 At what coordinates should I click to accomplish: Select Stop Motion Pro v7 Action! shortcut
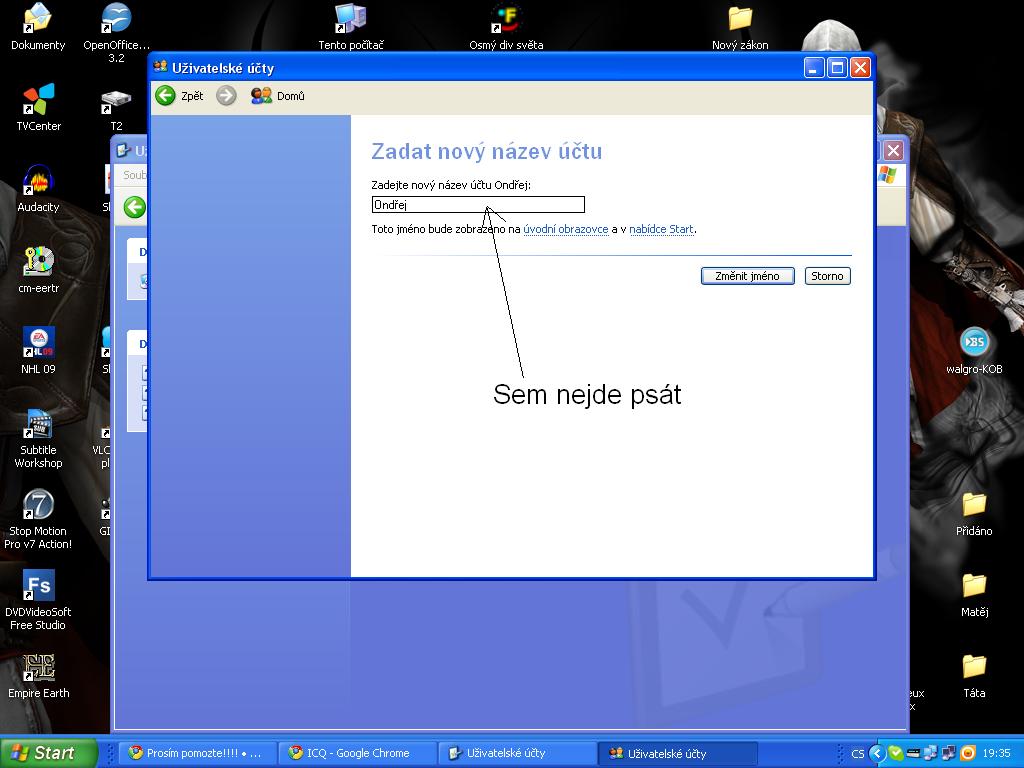(x=38, y=519)
